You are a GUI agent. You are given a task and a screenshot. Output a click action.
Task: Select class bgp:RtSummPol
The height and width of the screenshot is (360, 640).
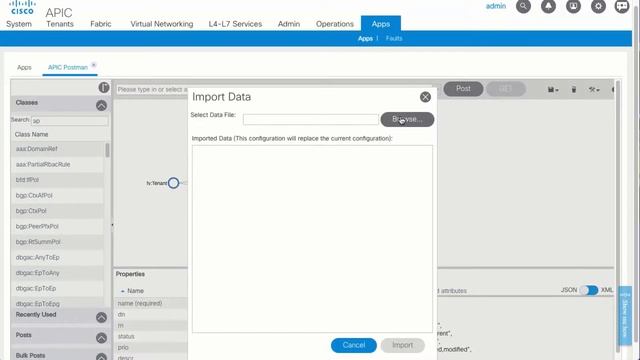coord(57,242)
